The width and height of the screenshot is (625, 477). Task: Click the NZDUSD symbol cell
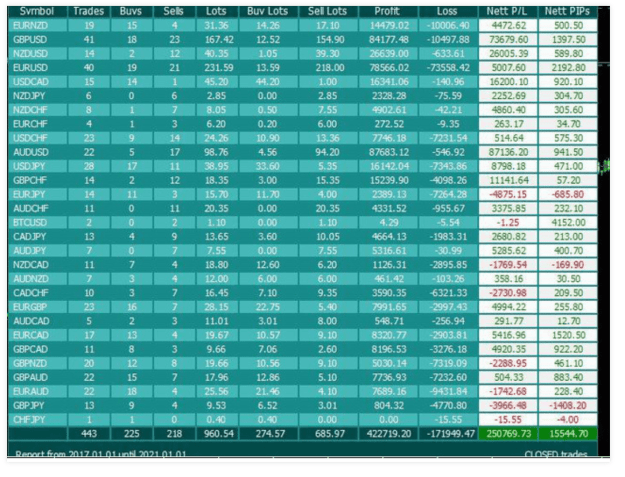(x=37, y=54)
